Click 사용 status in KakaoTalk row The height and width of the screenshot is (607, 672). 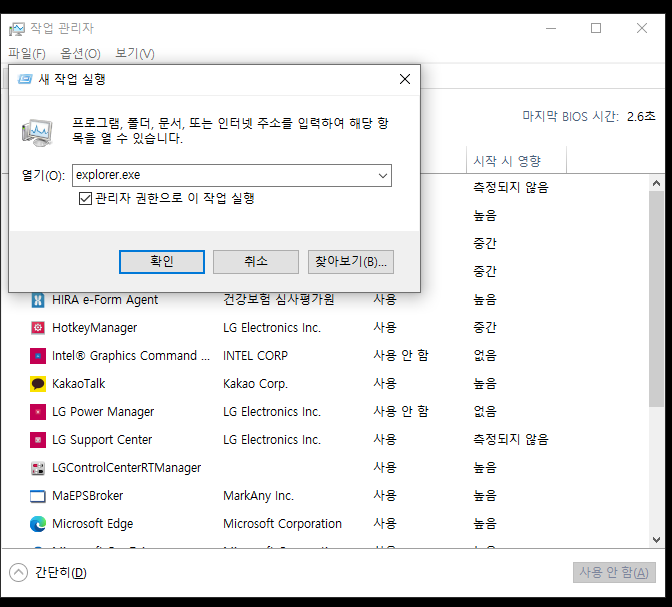385,384
